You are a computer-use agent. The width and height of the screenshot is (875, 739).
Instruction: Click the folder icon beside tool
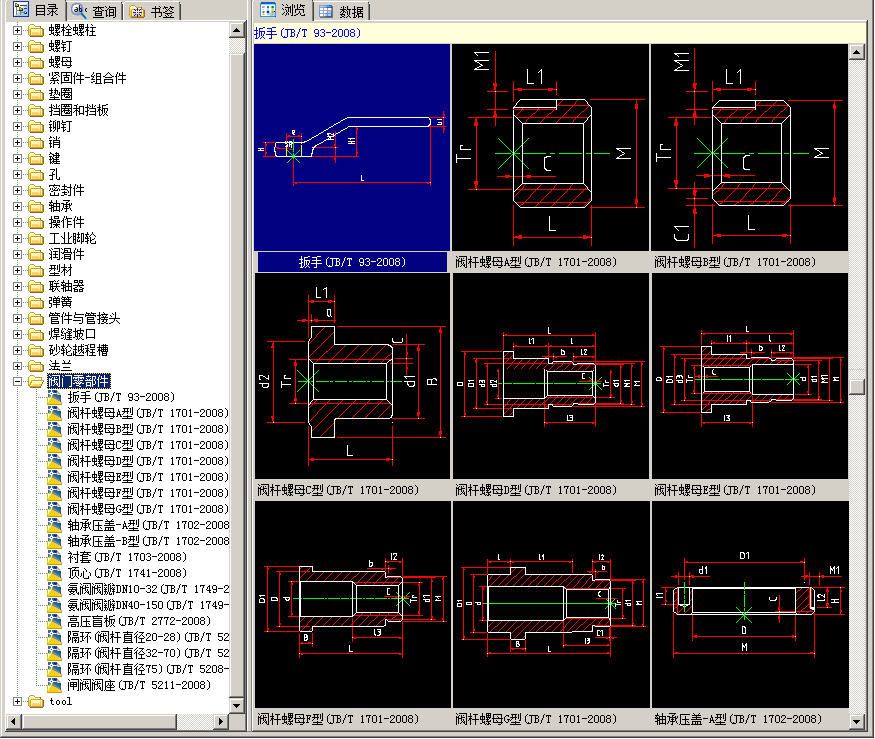[36, 702]
